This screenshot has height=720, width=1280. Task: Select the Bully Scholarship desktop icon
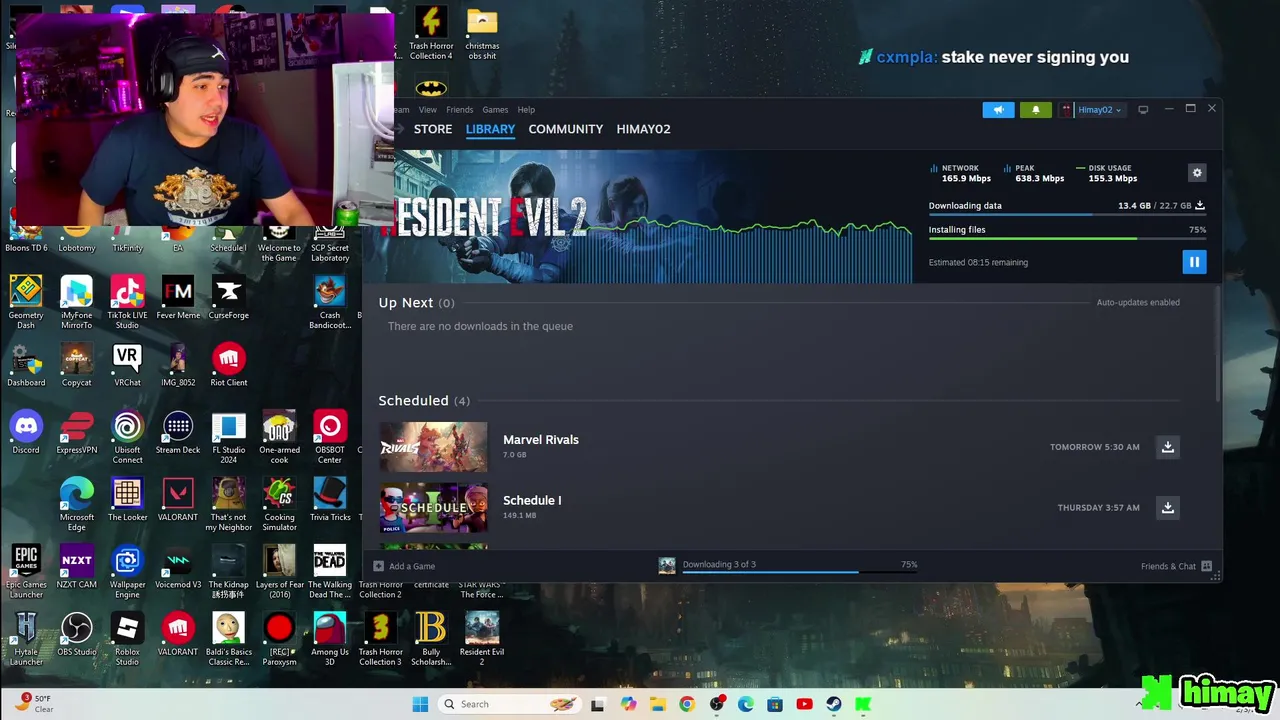[431, 639]
